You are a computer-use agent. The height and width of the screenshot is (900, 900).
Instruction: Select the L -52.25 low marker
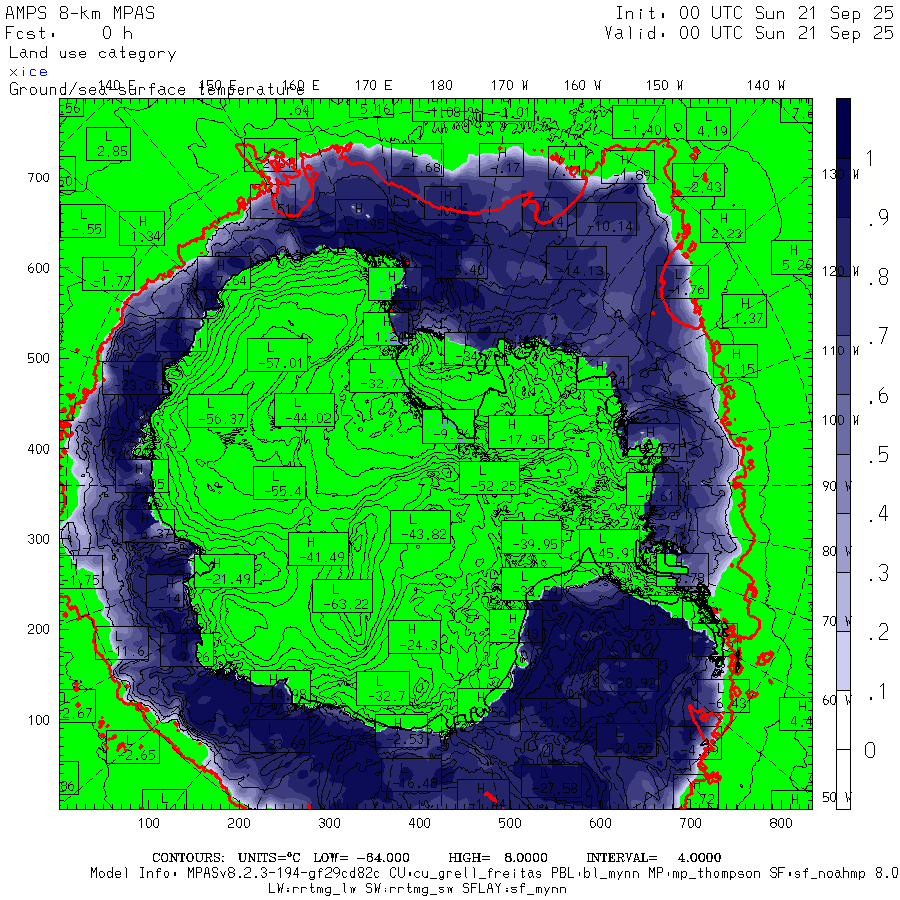coord(489,477)
